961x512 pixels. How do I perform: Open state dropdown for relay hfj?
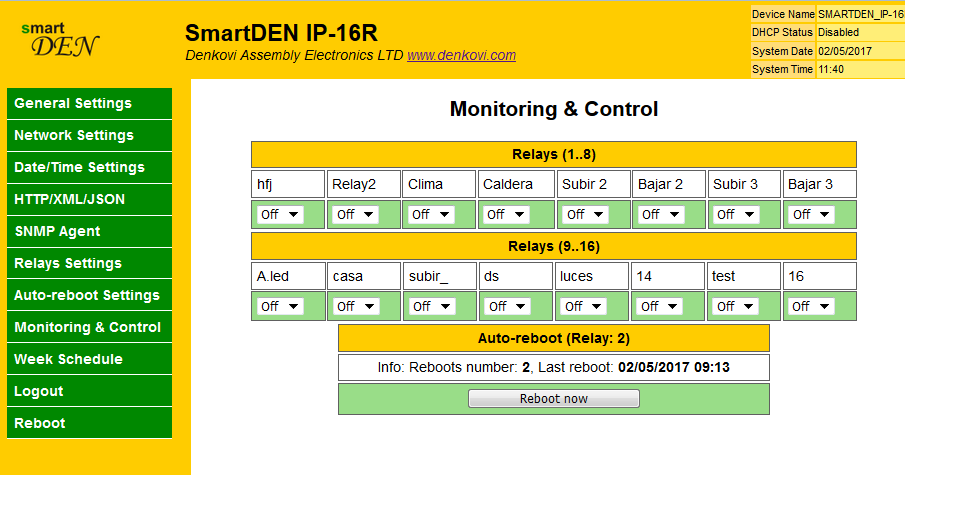tap(280, 215)
